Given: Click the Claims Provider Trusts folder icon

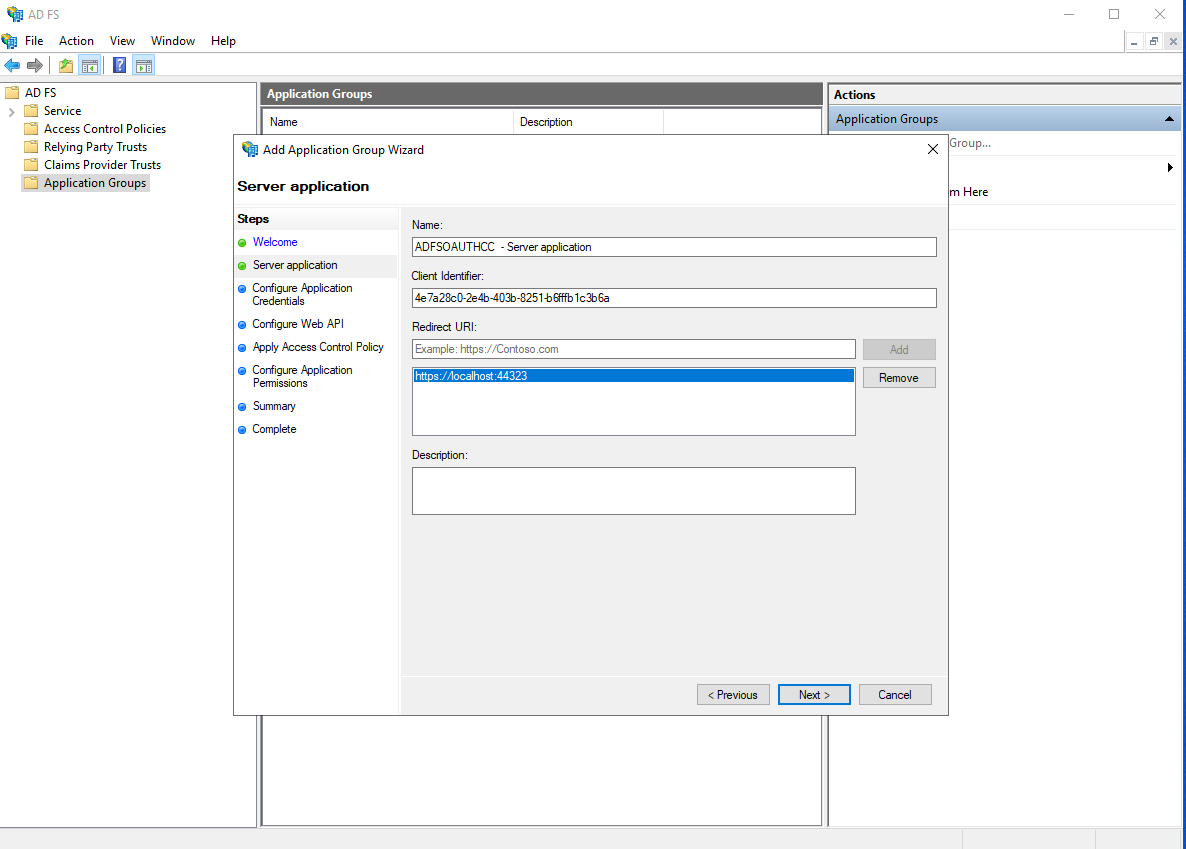Looking at the screenshot, I should [x=31, y=164].
